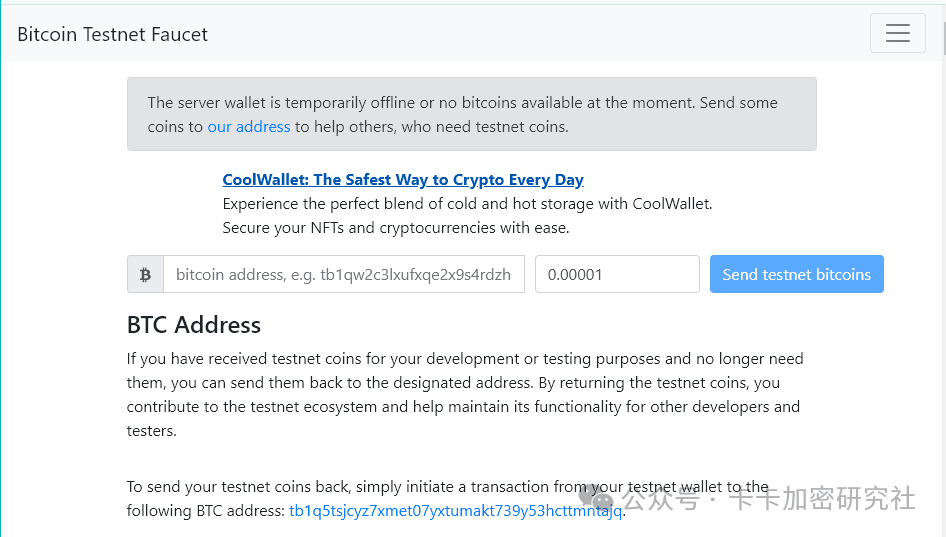The height and width of the screenshot is (537, 946).
Task: Click the WeChat logo watermark
Action: coord(597,497)
